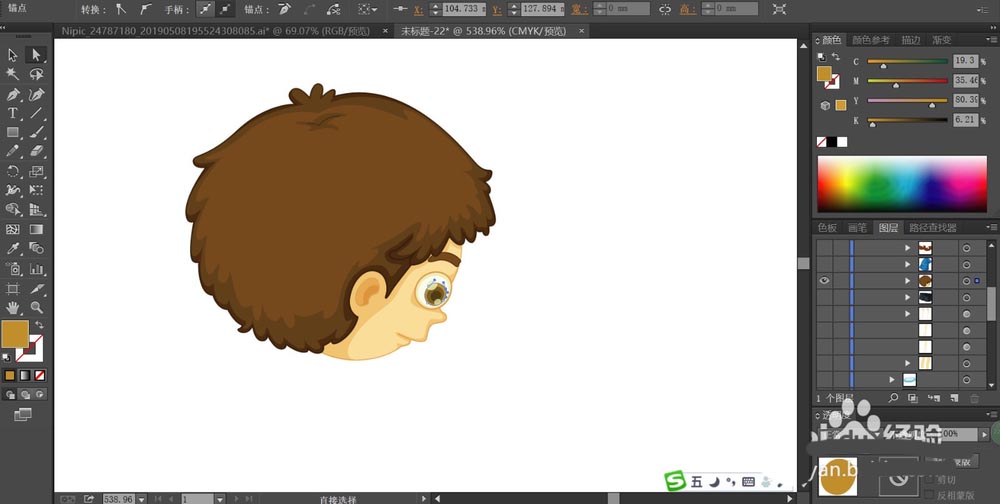Select the Line Segment tool
The image size is (1000, 504).
pos(36,113)
